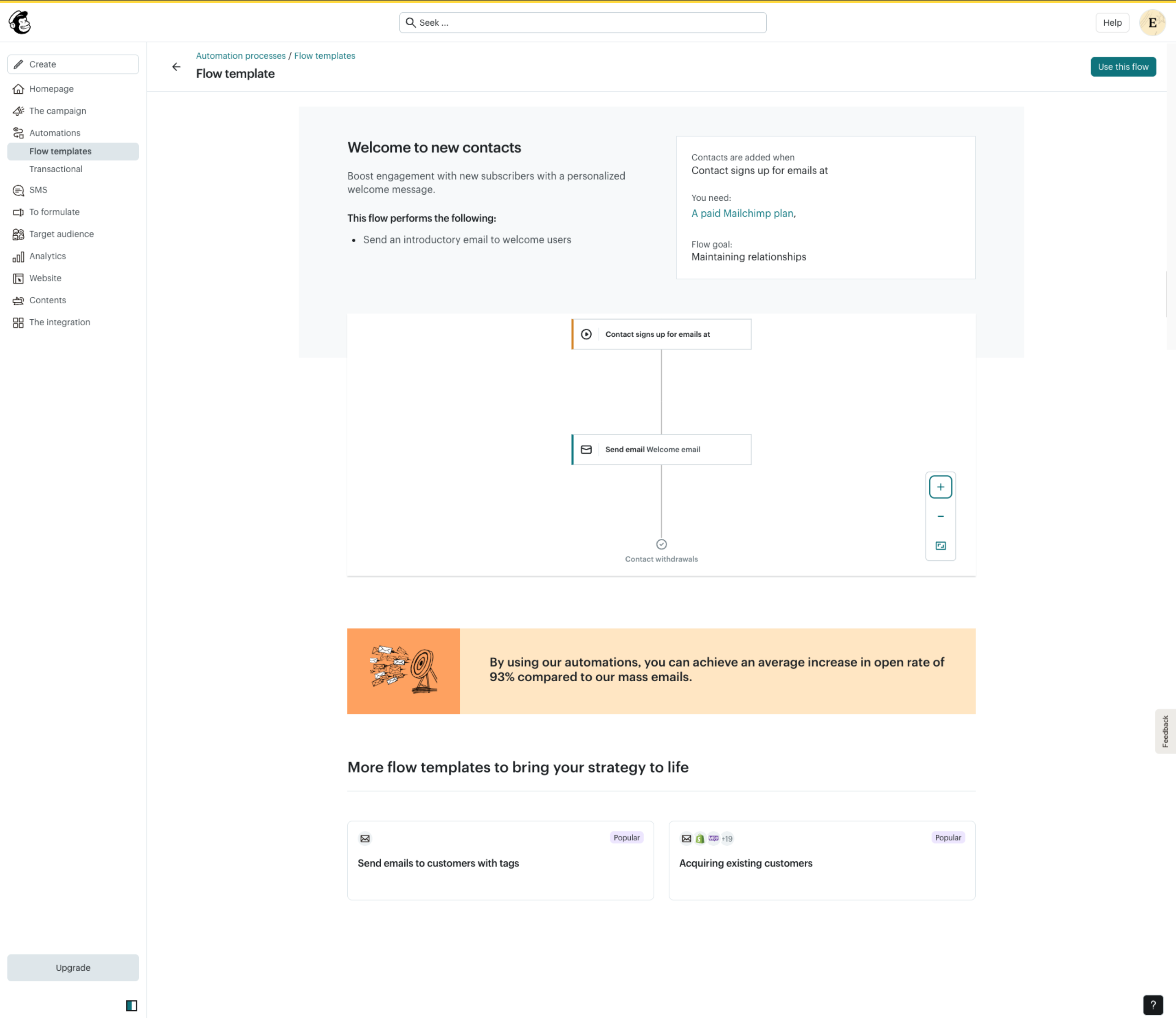Open Send emails to customers with tags card

coord(500,860)
